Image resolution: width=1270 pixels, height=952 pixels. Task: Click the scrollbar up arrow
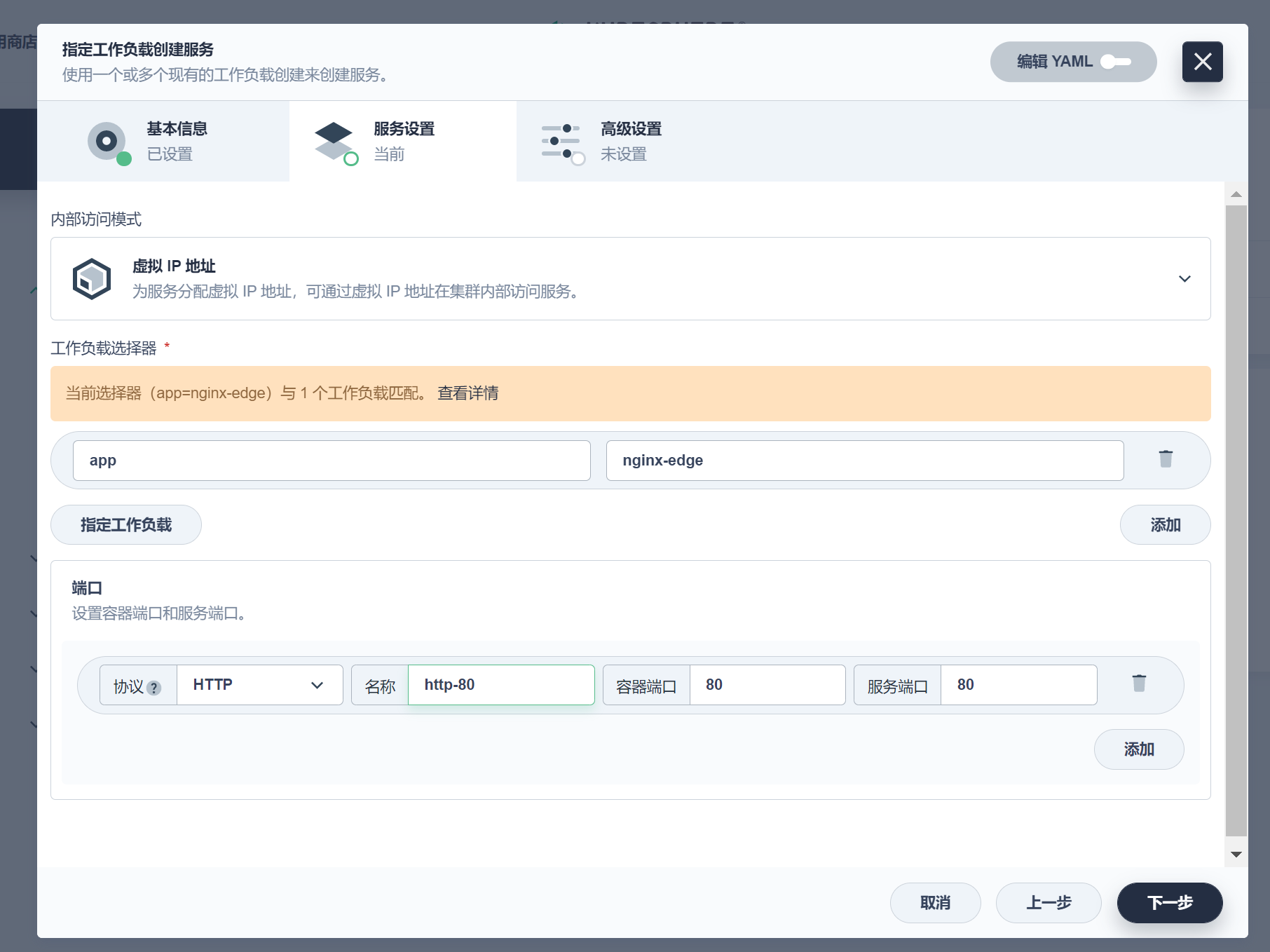pyautogui.click(x=1236, y=194)
